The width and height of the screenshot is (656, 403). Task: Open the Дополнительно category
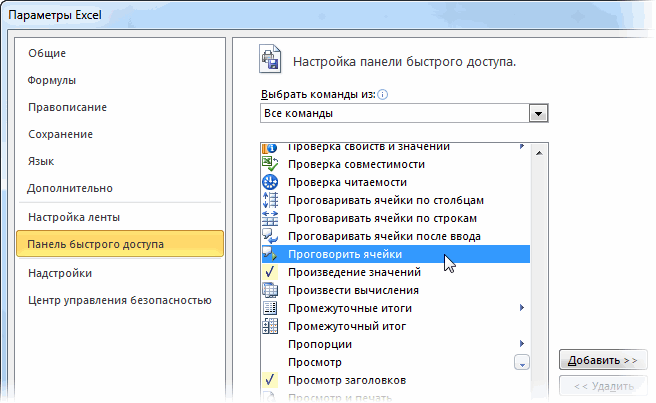coord(70,188)
